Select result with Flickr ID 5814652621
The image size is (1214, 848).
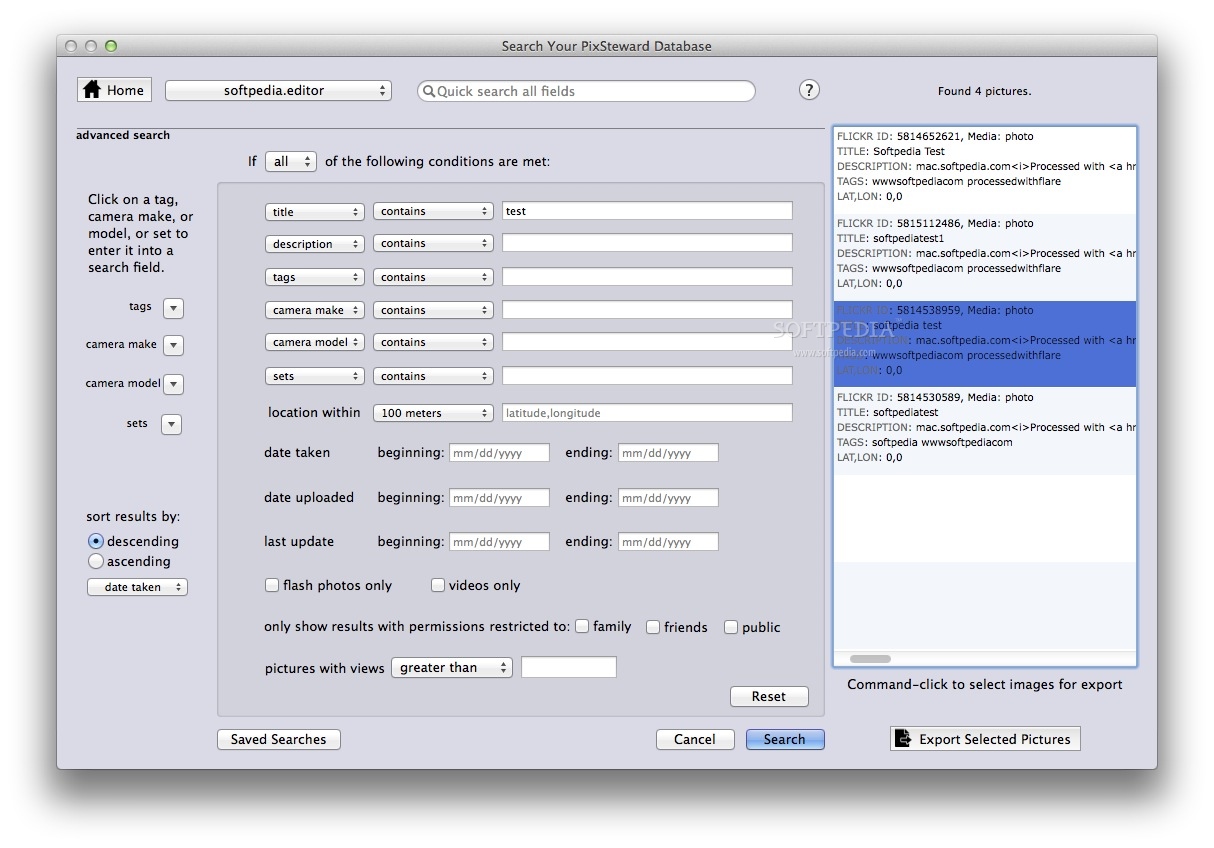click(x=985, y=170)
